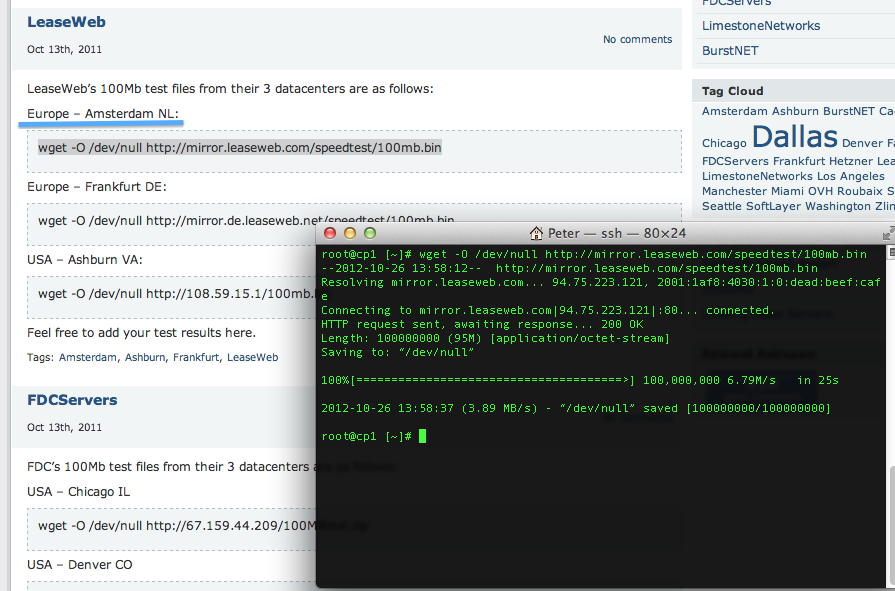This screenshot has width=895, height=591.
Task: Click the Chicago wget 67.159.44.209 command
Action: 177,525
